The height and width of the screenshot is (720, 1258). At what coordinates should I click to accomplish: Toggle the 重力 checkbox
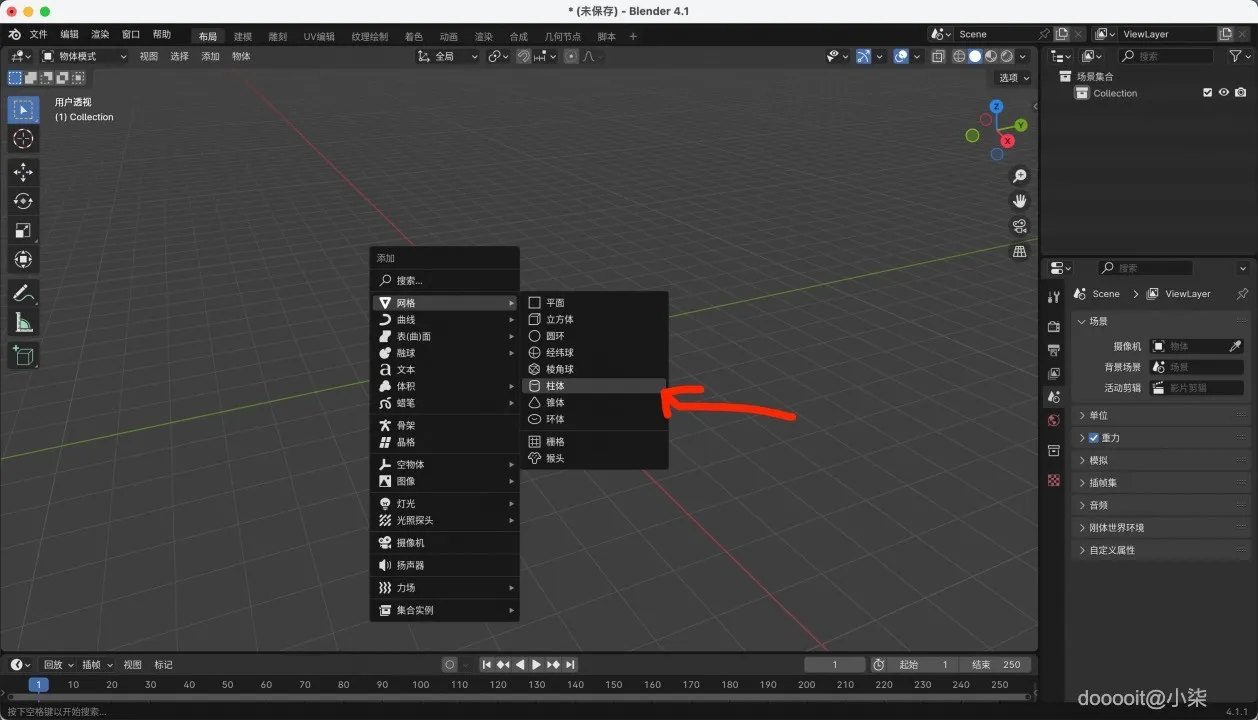(x=1093, y=438)
